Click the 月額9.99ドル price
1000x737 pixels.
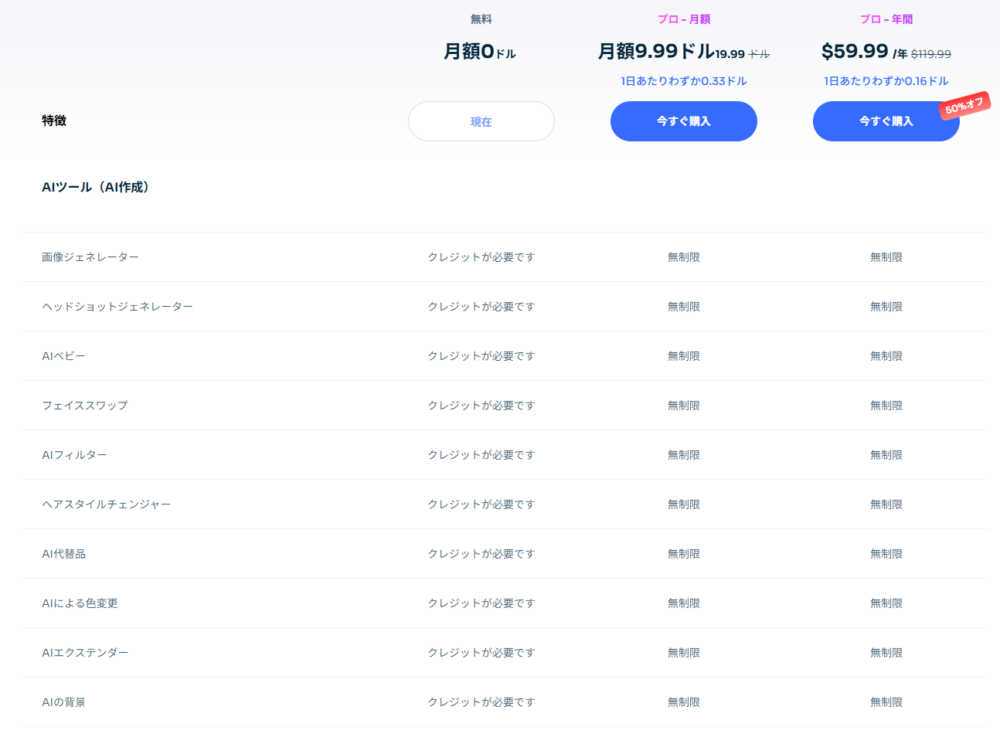pos(656,51)
